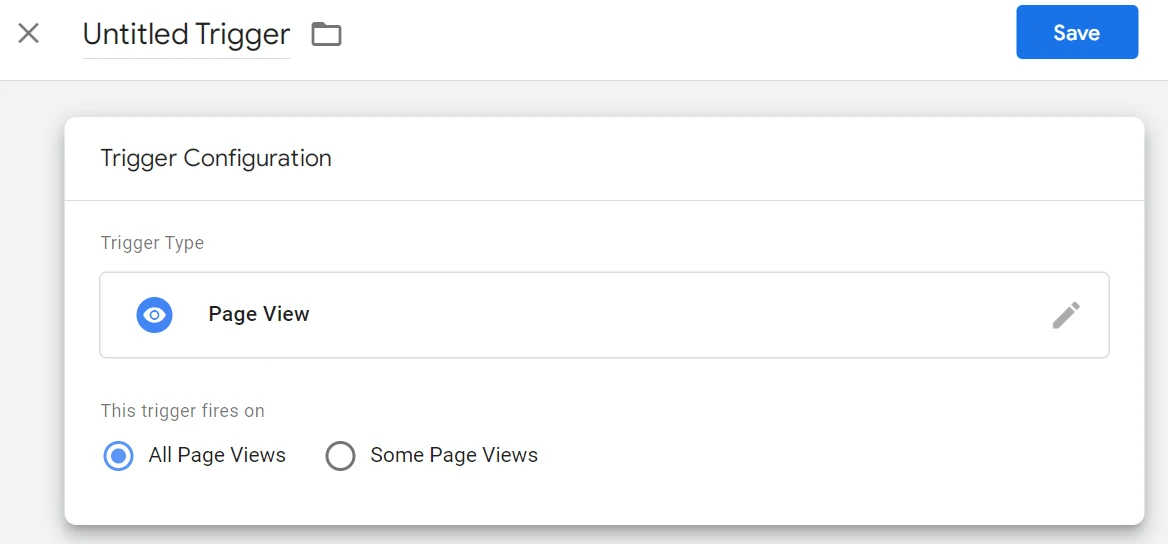Select the All Page Views radio circle
This screenshot has height=544, width=1168.
pos(118,456)
